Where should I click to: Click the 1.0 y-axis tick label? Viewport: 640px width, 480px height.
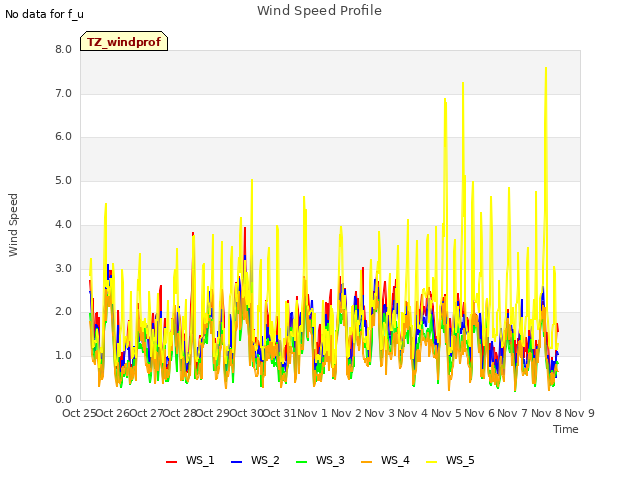tap(63, 356)
